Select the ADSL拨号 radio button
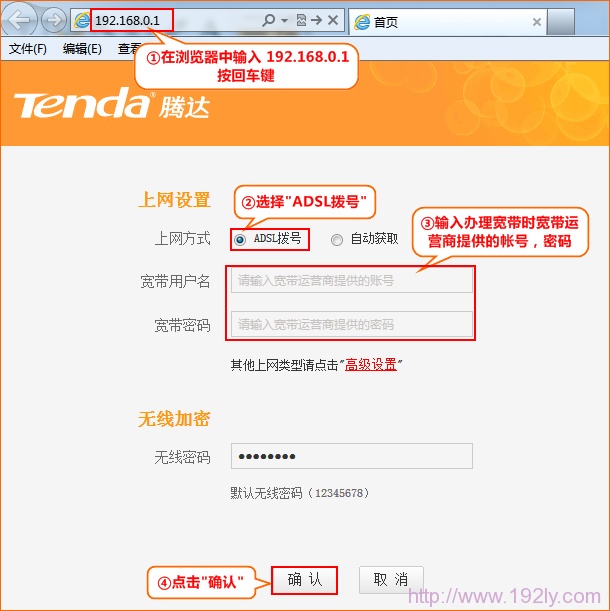610x611 pixels. click(240, 239)
